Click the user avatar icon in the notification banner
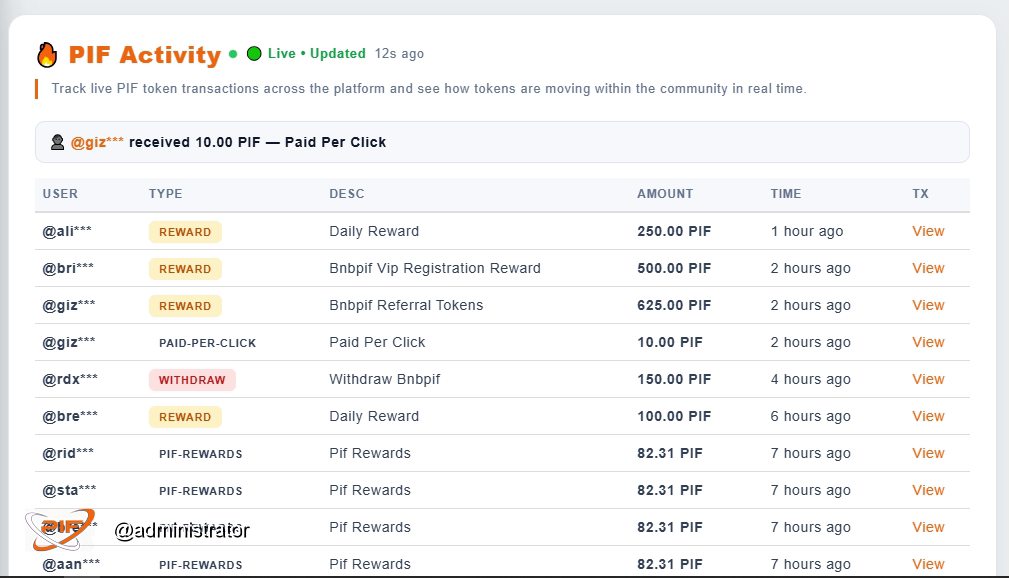The width and height of the screenshot is (1009, 578). pos(57,142)
